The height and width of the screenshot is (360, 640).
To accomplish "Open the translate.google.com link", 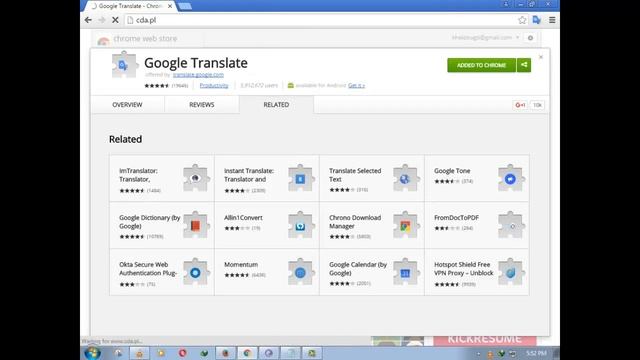I will pyautogui.click(x=198, y=75).
